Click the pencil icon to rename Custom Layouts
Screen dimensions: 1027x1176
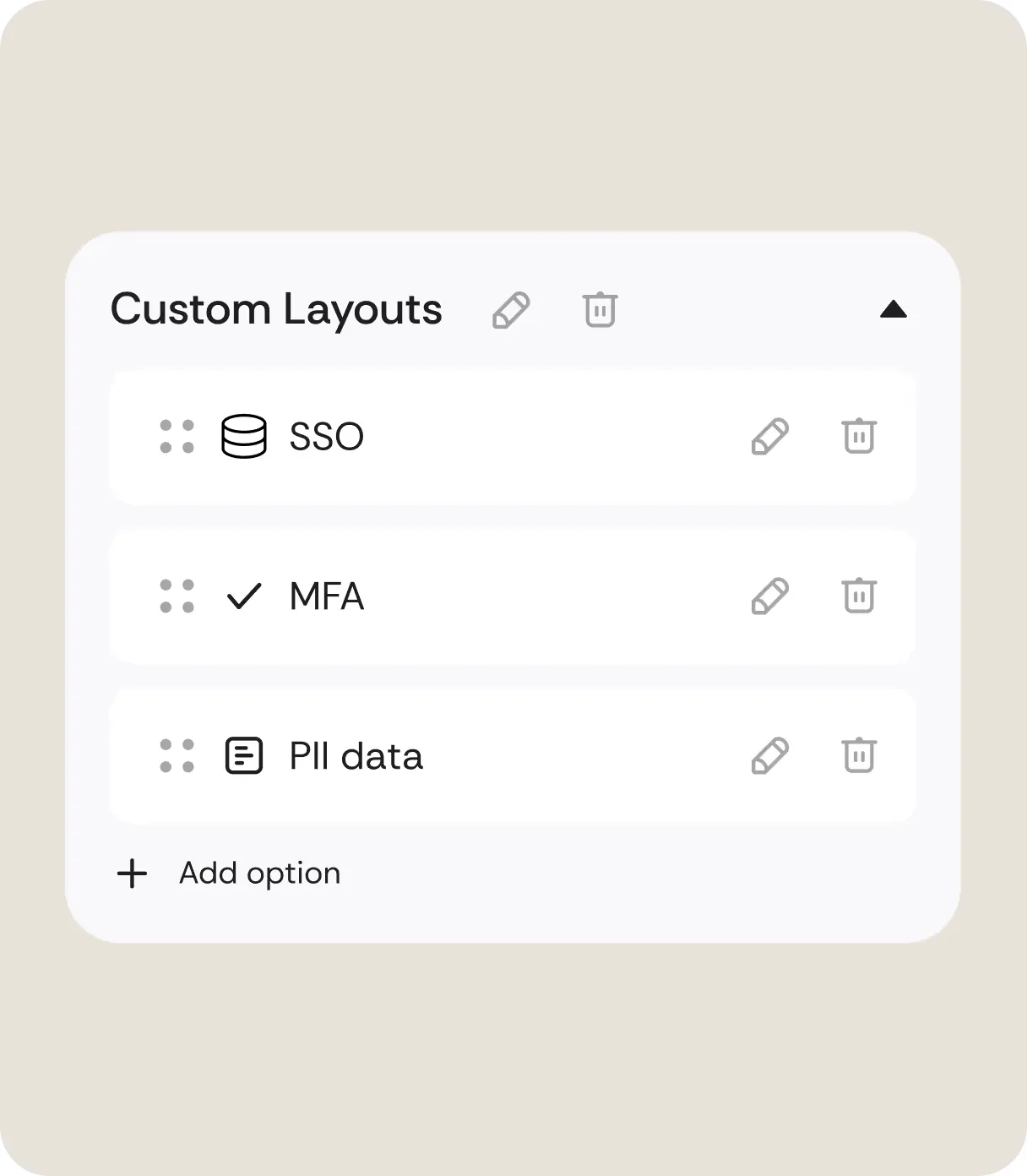510,310
